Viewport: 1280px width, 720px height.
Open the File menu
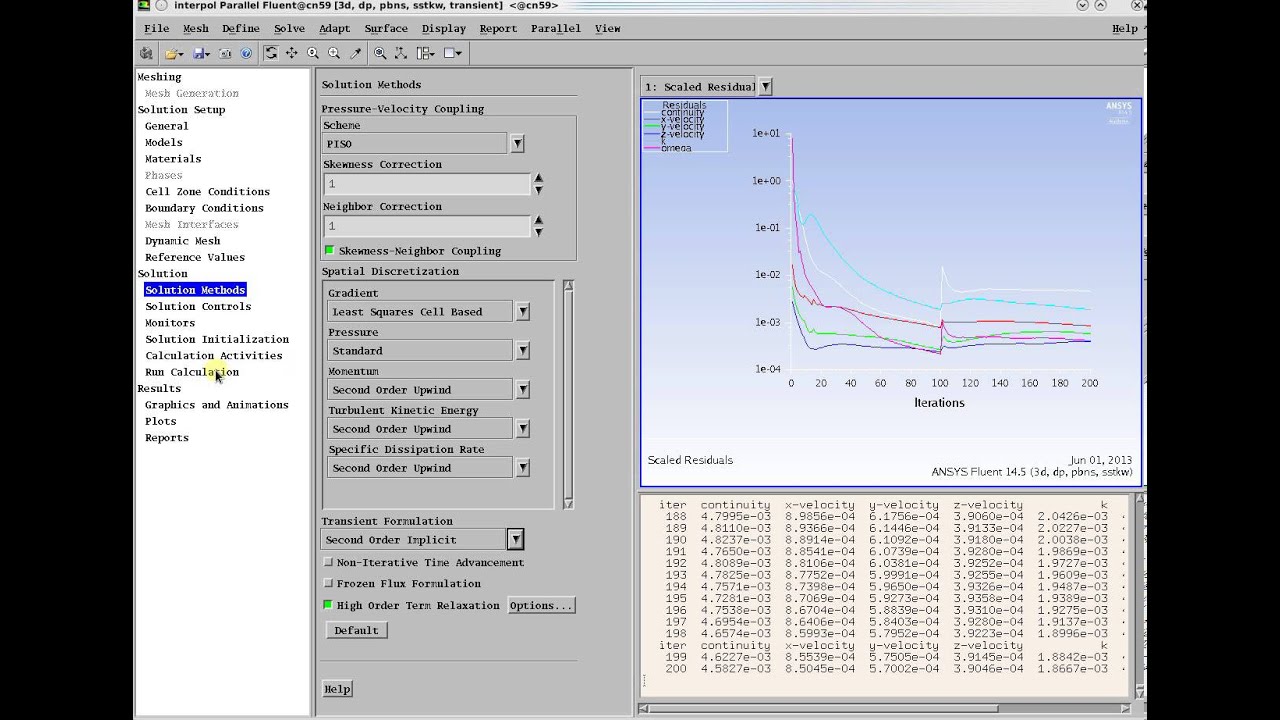(156, 28)
